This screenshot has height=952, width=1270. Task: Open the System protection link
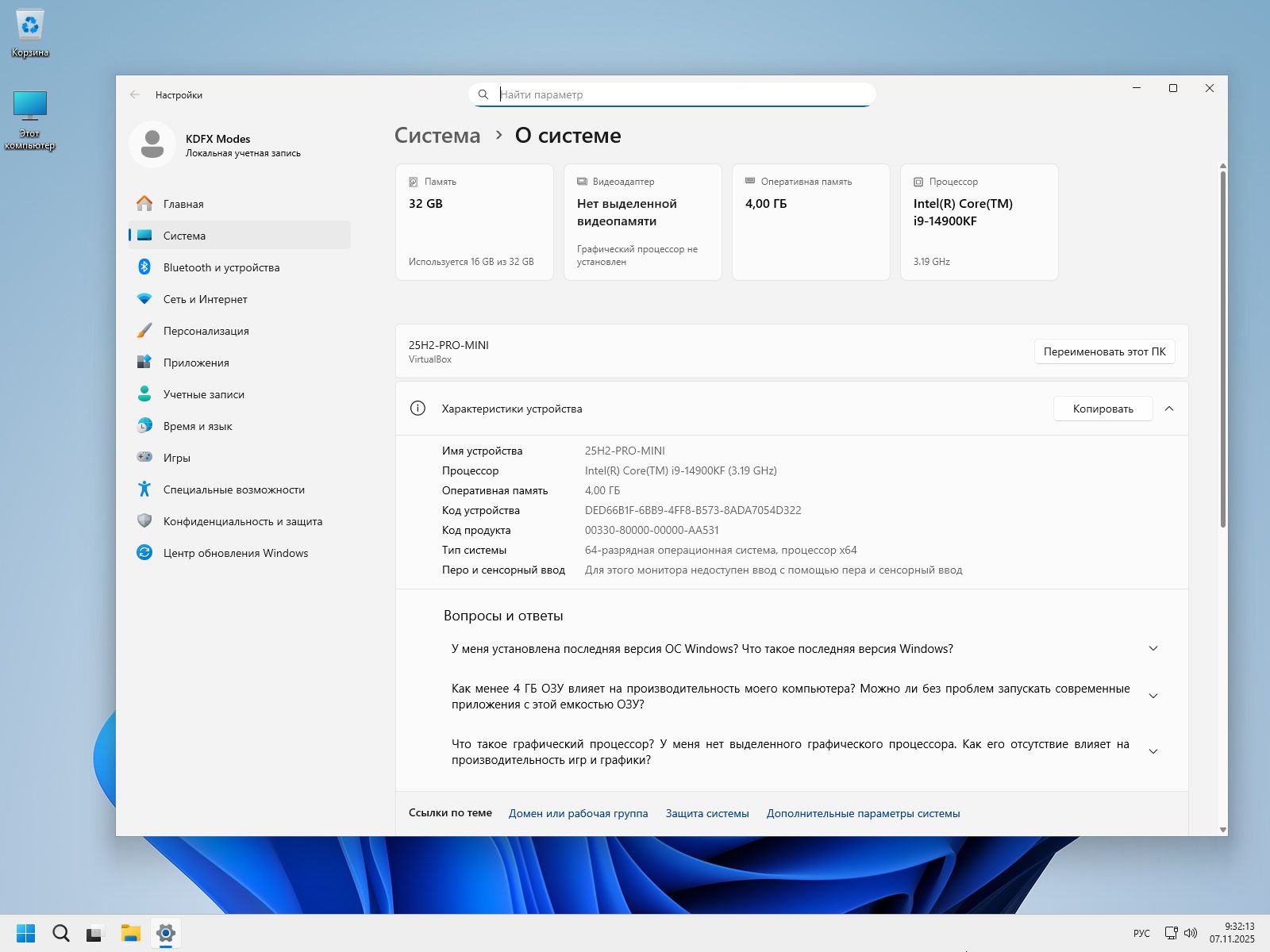[x=707, y=813]
